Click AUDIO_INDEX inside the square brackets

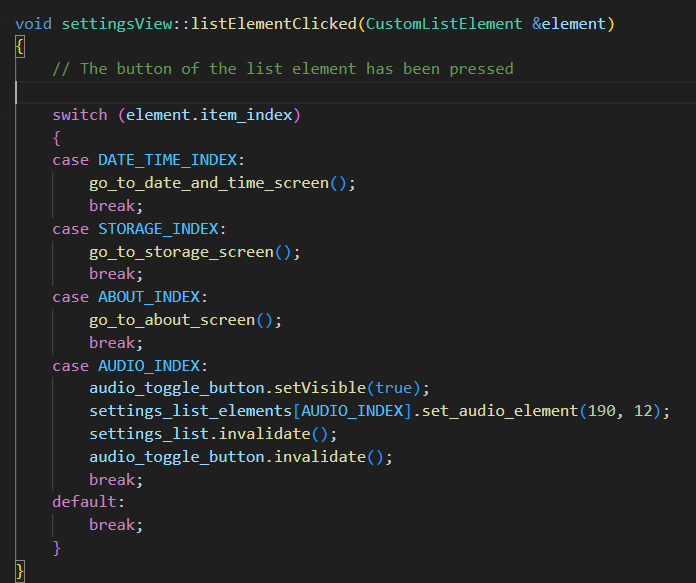[352, 411]
